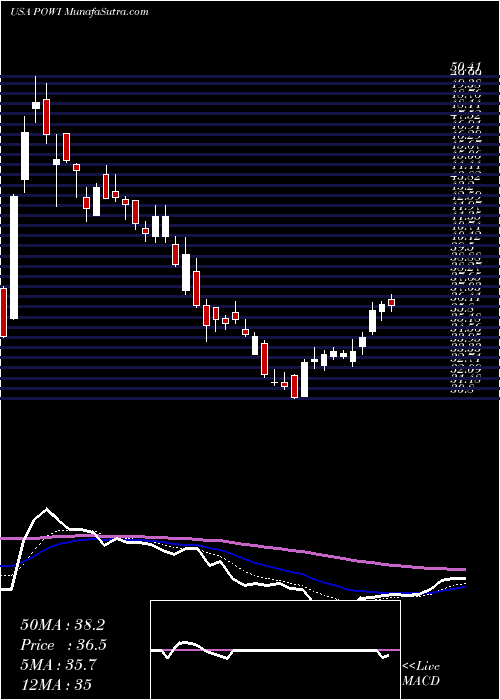The width and height of the screenshot is (500, 700).
Task: Select the Price : 36.5 reading
Action: click(63, 645)
